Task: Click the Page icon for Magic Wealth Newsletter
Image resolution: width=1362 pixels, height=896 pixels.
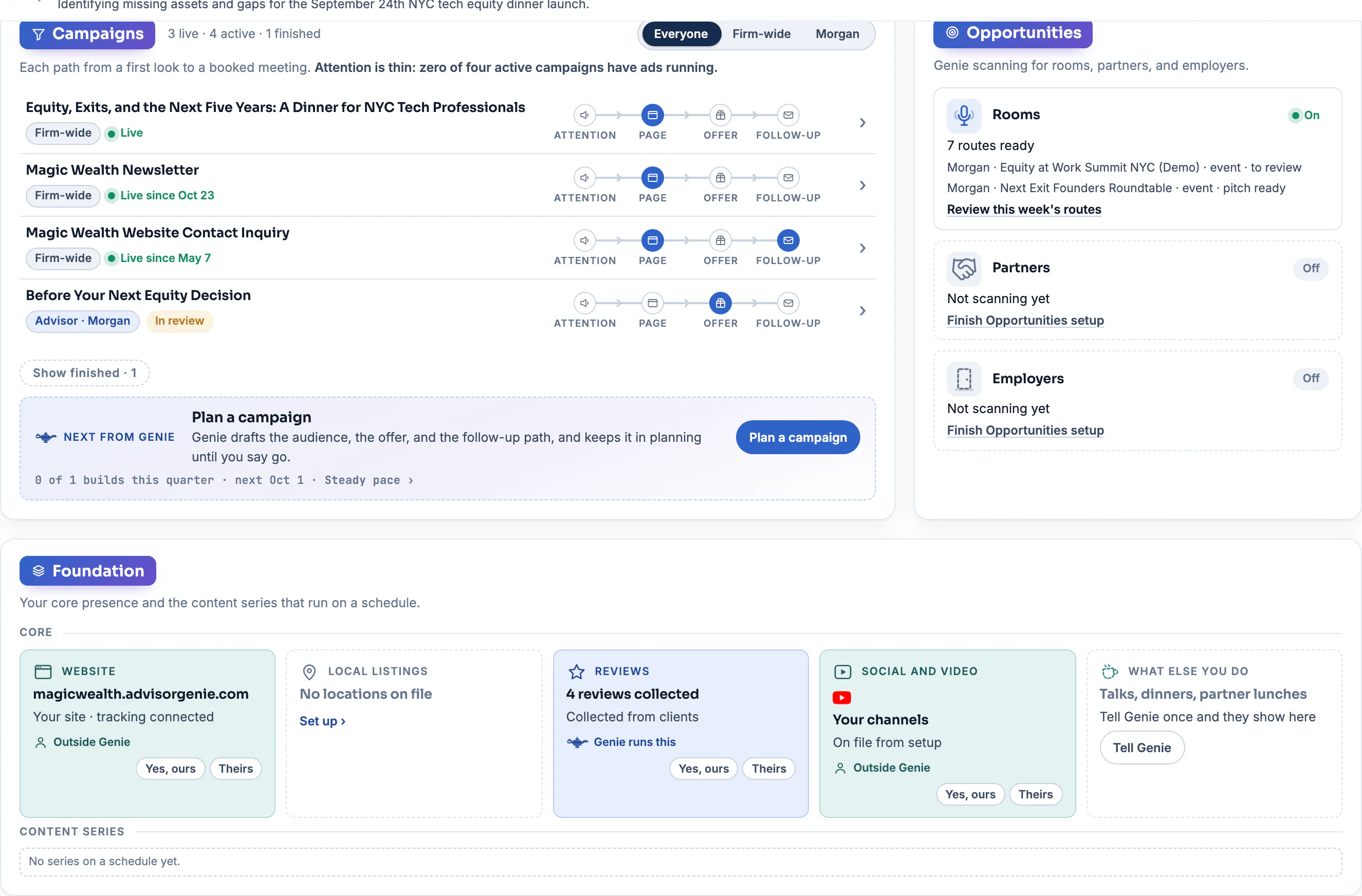Action: click(x=652, y=178)
